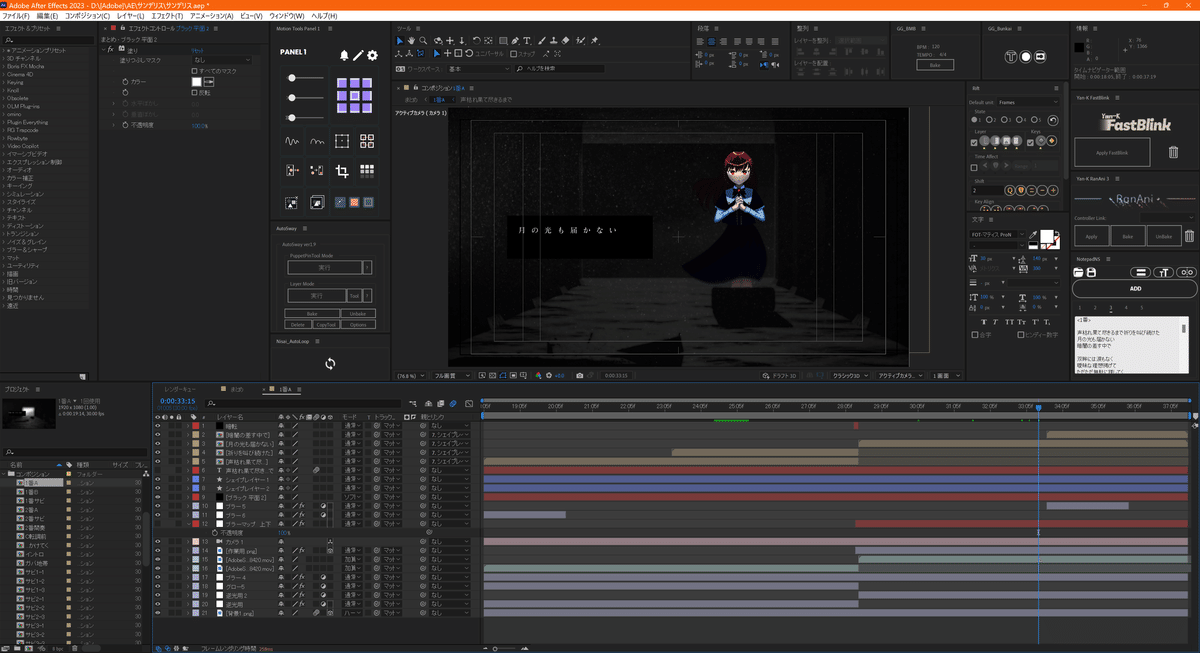Click the pencil edit icon in Motion Tools
Image resolution: width=1200 pixels, height=653 pixels.
click(359, 55)
